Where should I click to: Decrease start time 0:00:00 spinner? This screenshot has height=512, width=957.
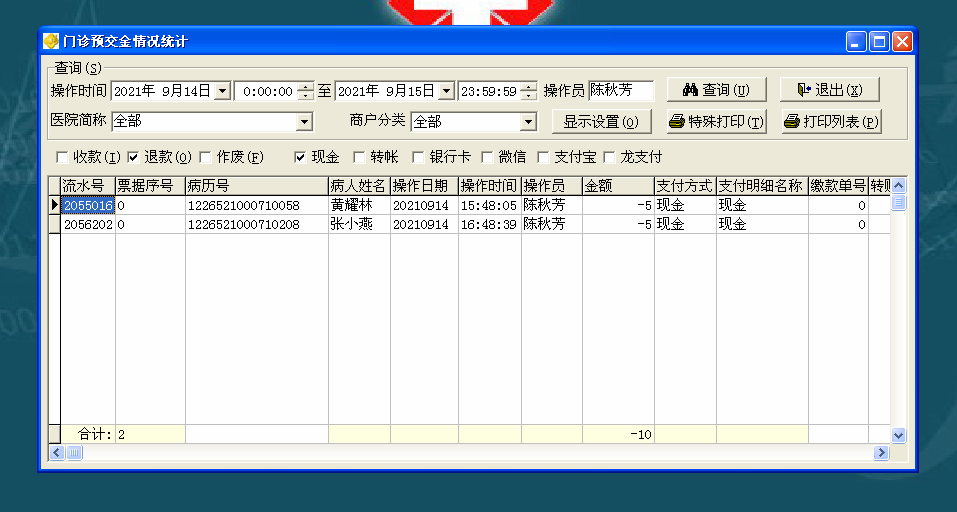click(306, 96)
